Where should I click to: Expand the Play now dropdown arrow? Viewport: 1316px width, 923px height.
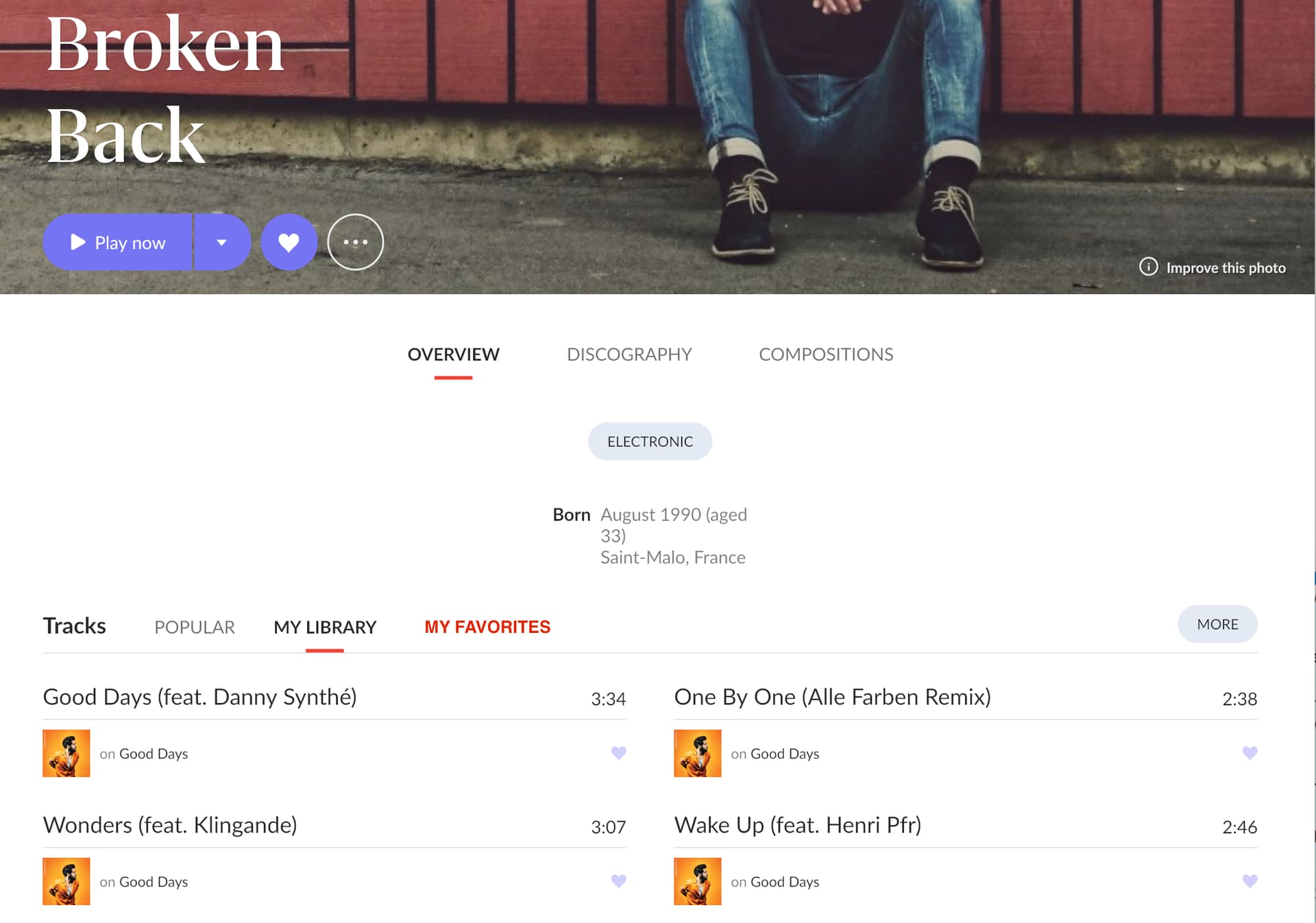[222, 242]
